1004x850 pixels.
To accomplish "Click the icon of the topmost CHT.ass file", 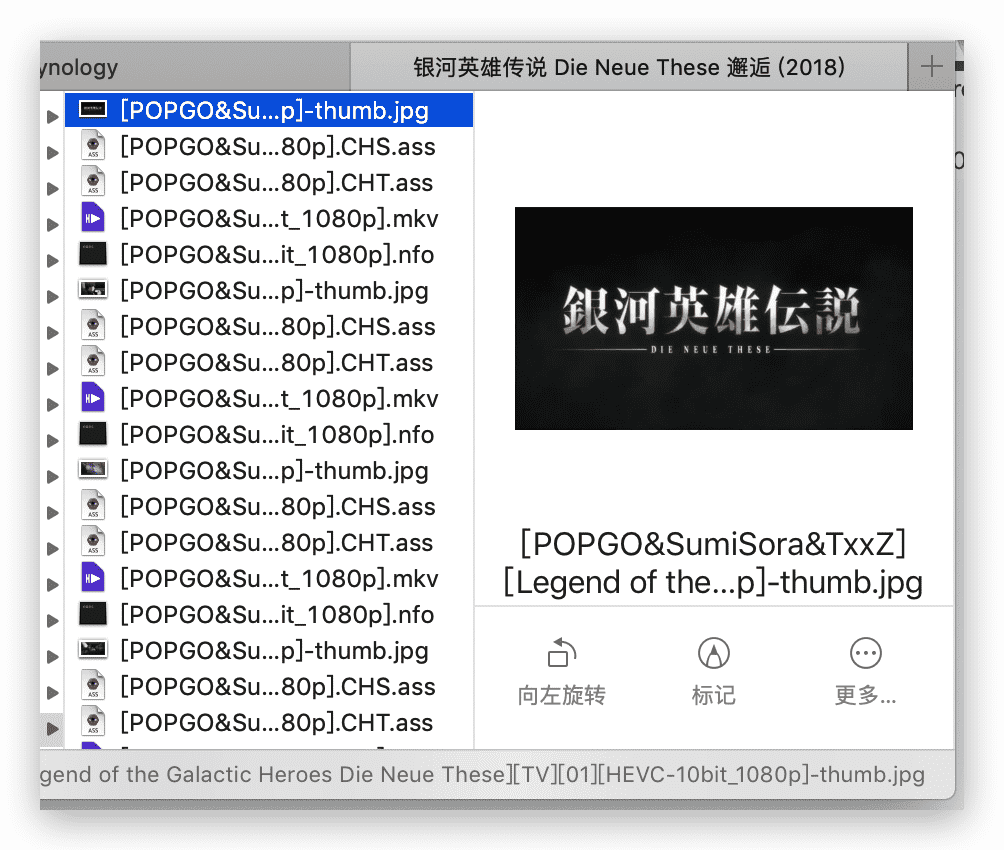I will [93, 183].
